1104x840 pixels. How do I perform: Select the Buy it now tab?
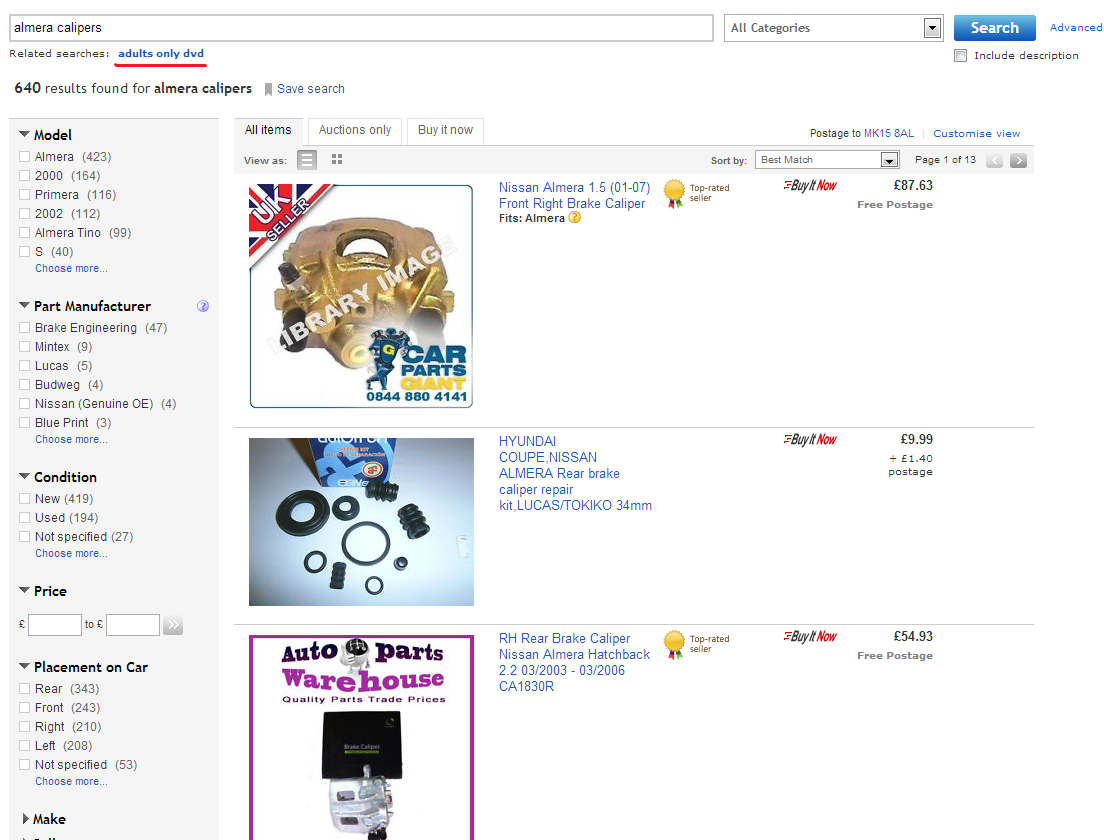(x=446, y=130)
